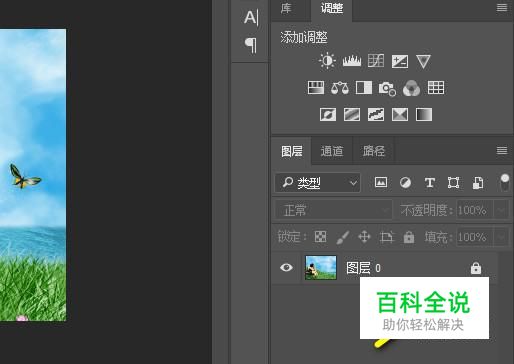This screenshot has height=364, width=514.
Task: Filter layers by adjustment layers
Action: click(x=405, y=182)
